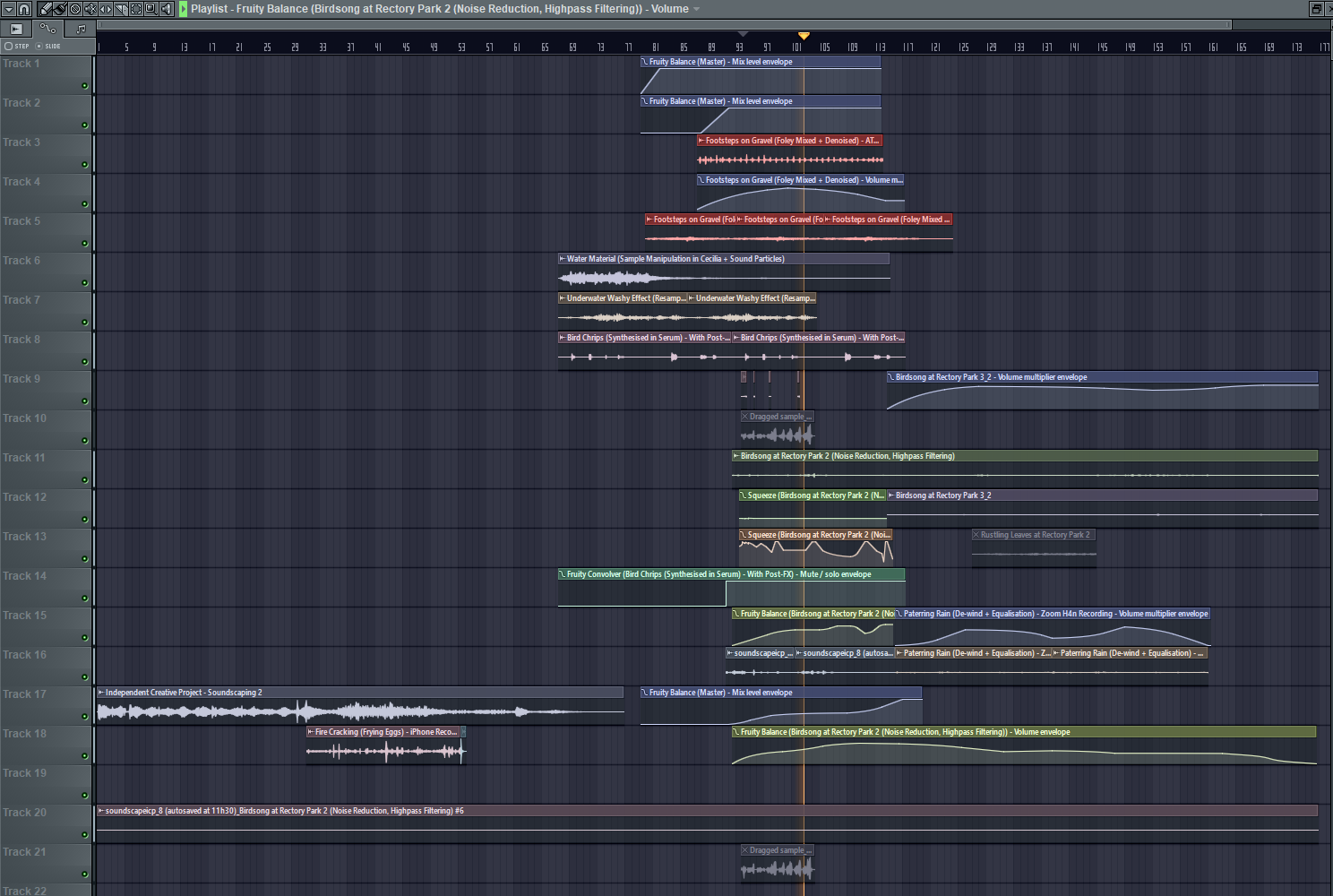This screenshot has height=896, width=1333.
Task: Activate the dashed-box Select tool
Action: (136, 9)
